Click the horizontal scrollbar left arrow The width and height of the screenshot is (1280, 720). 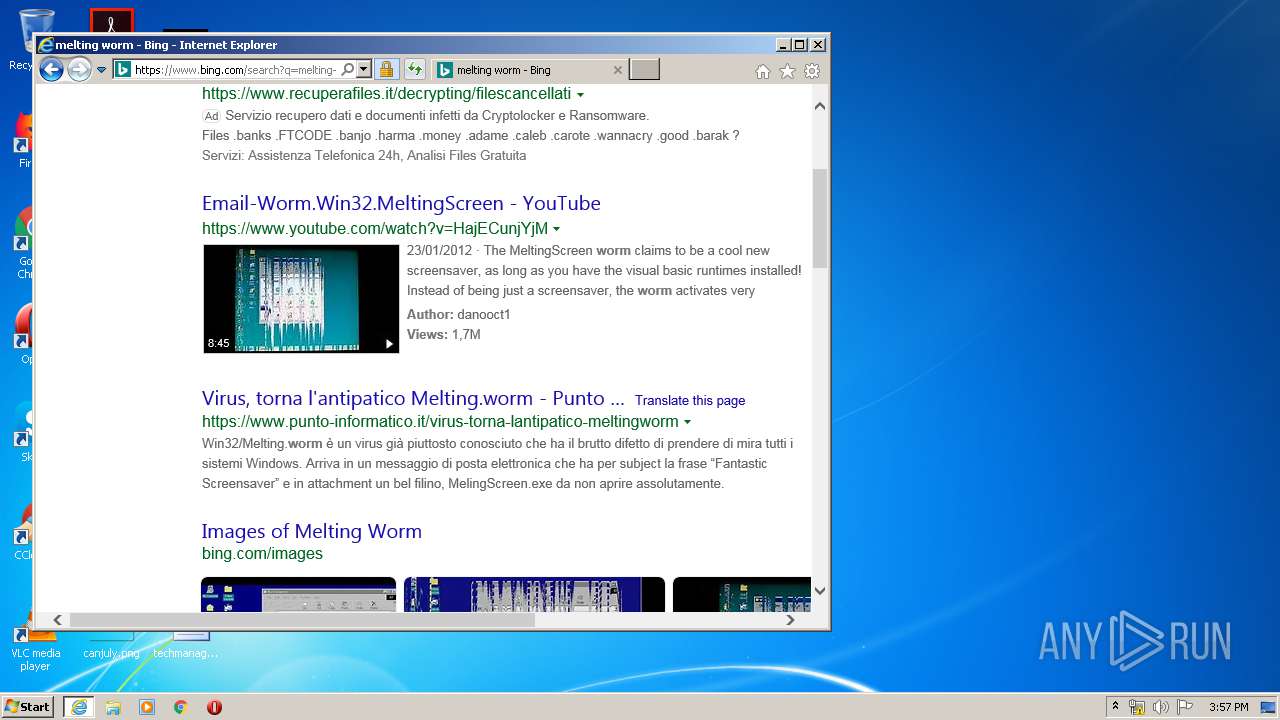click(x=57, y=620)
